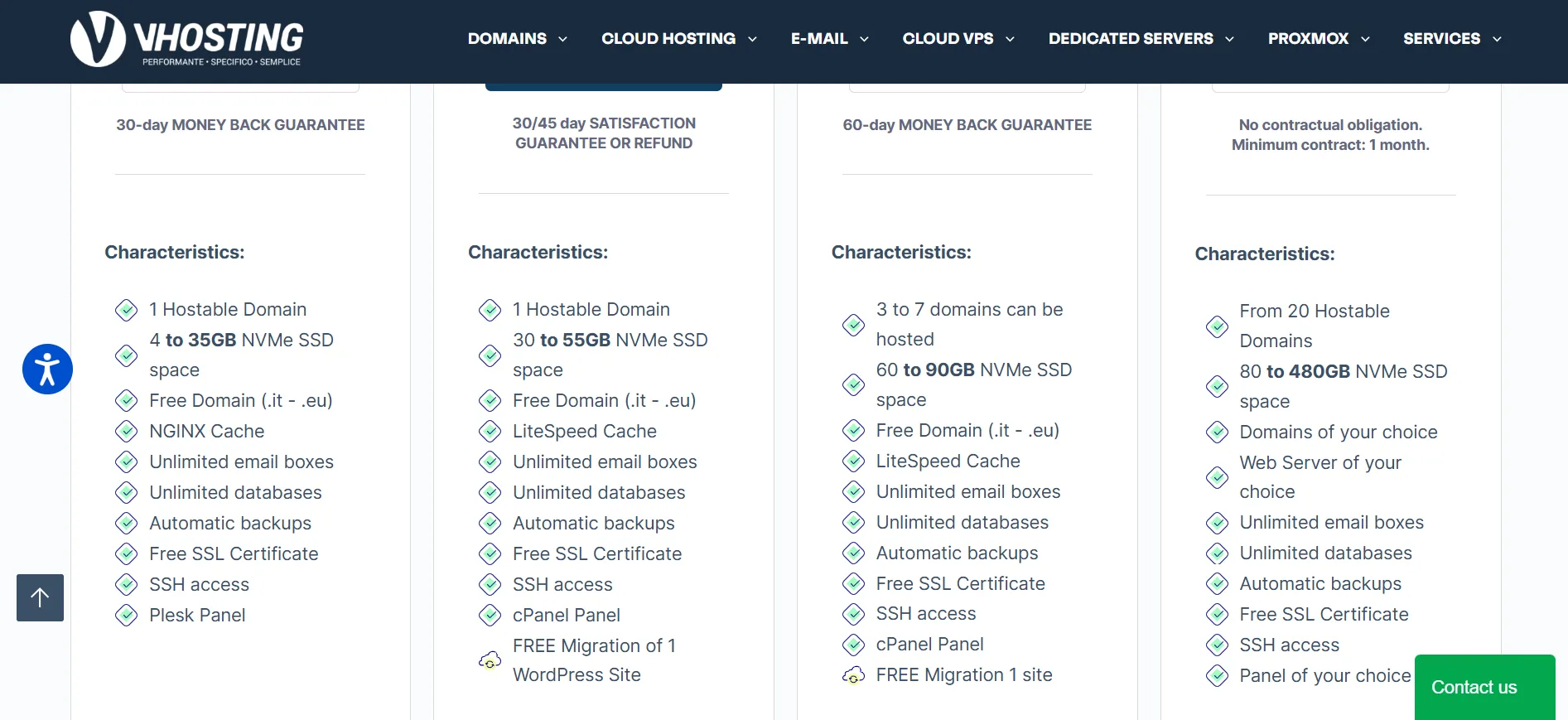
Task: Open the DOMAINS navigation item
Action: pyautogui.click(x=507, y=38)
